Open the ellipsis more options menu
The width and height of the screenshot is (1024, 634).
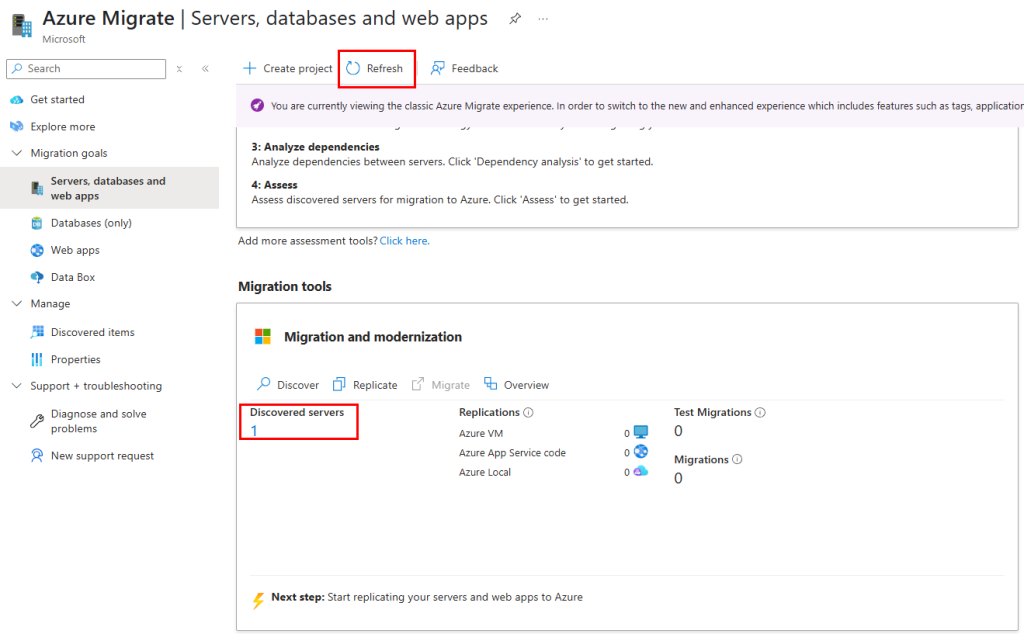(x=543, y=19)
